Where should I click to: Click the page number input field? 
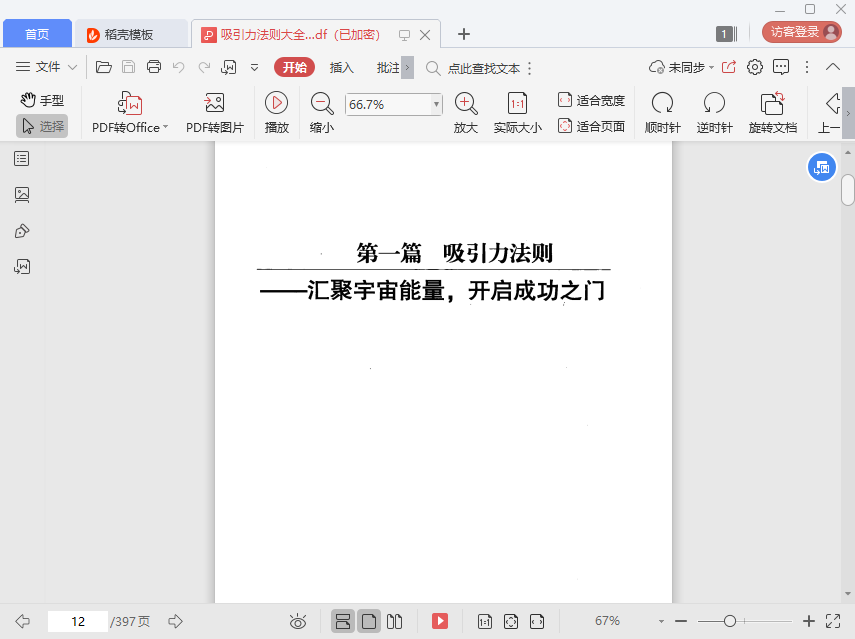[77, 621]
